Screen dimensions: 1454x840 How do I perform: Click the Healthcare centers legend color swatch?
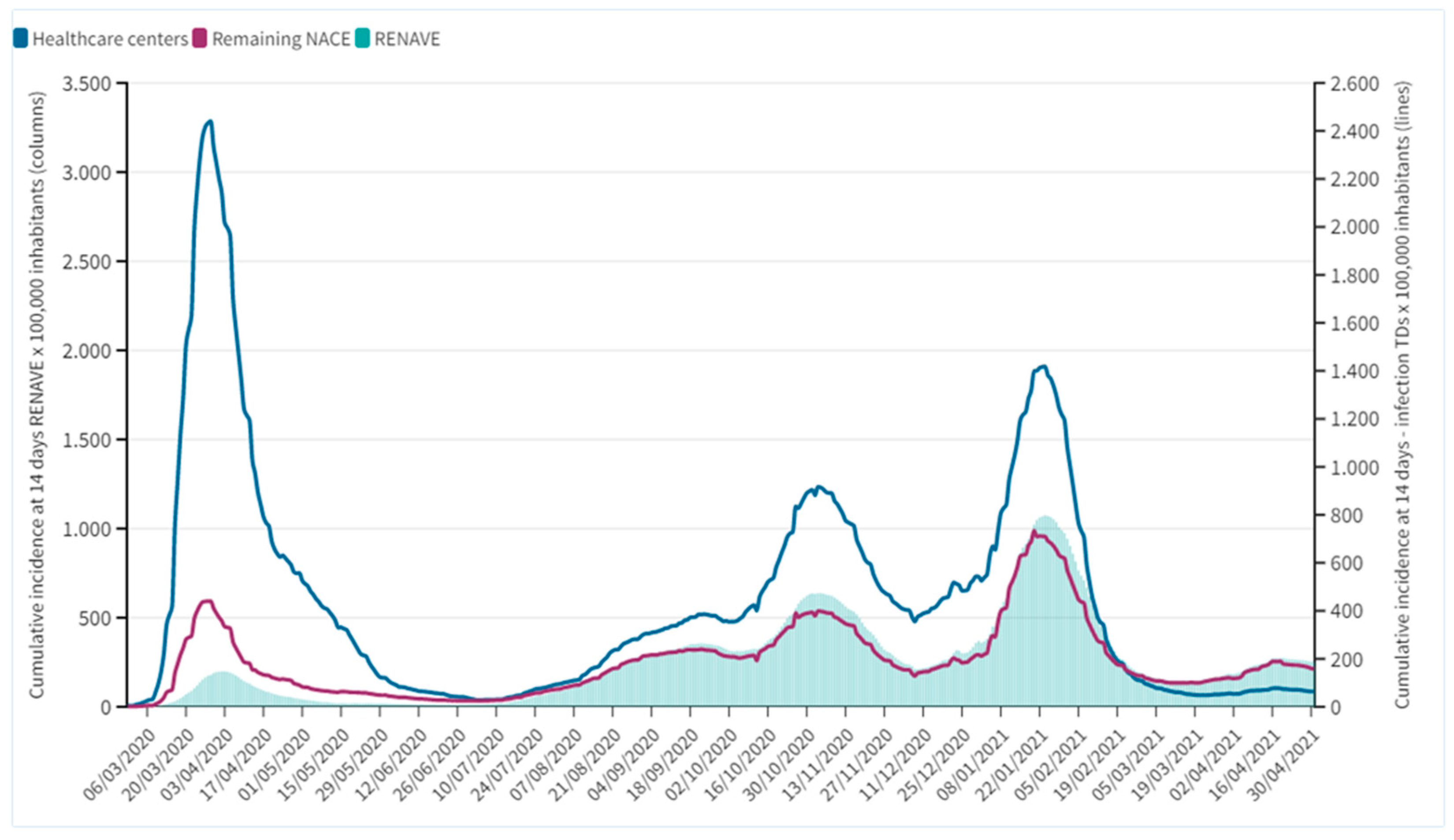coord(20,39)
